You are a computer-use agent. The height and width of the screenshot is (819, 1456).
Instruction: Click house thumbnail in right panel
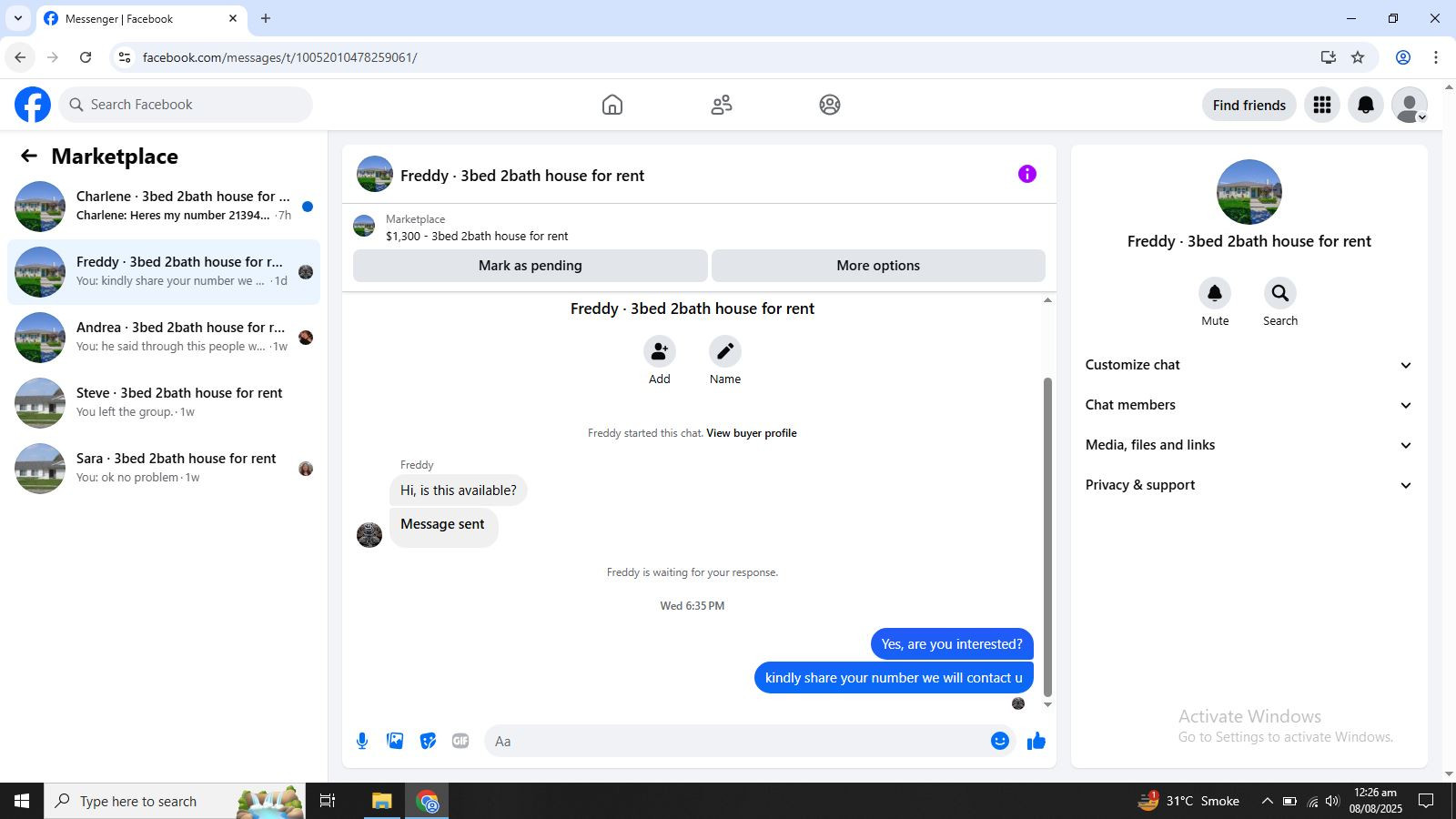[1249, 192]
